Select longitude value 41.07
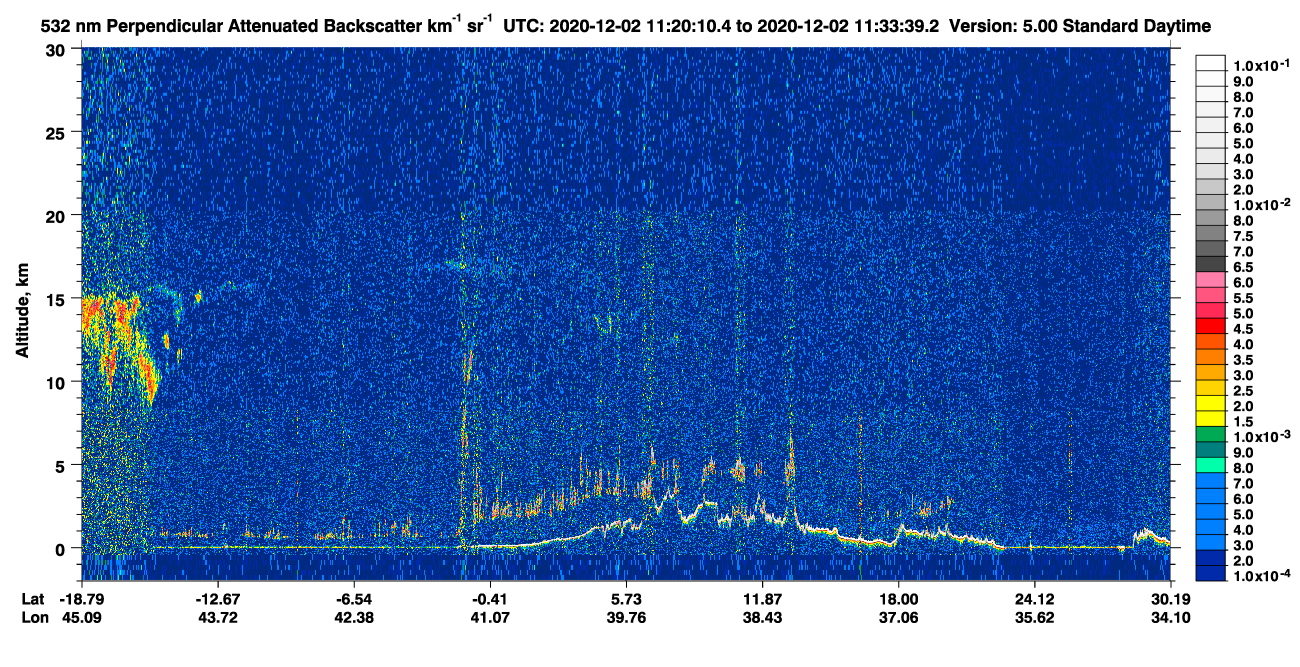The width and height of the screenshot is (1300, 667). [x=489, y=618]
